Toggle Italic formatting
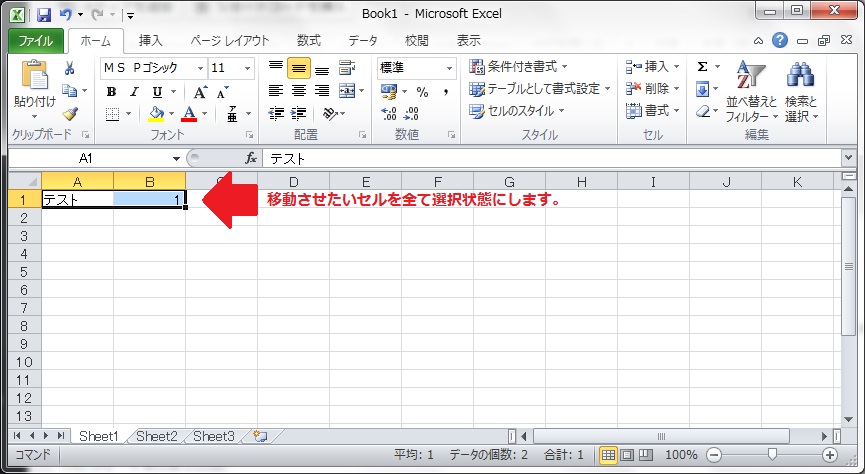Screen dimensions: 865x474 [134, 92]
